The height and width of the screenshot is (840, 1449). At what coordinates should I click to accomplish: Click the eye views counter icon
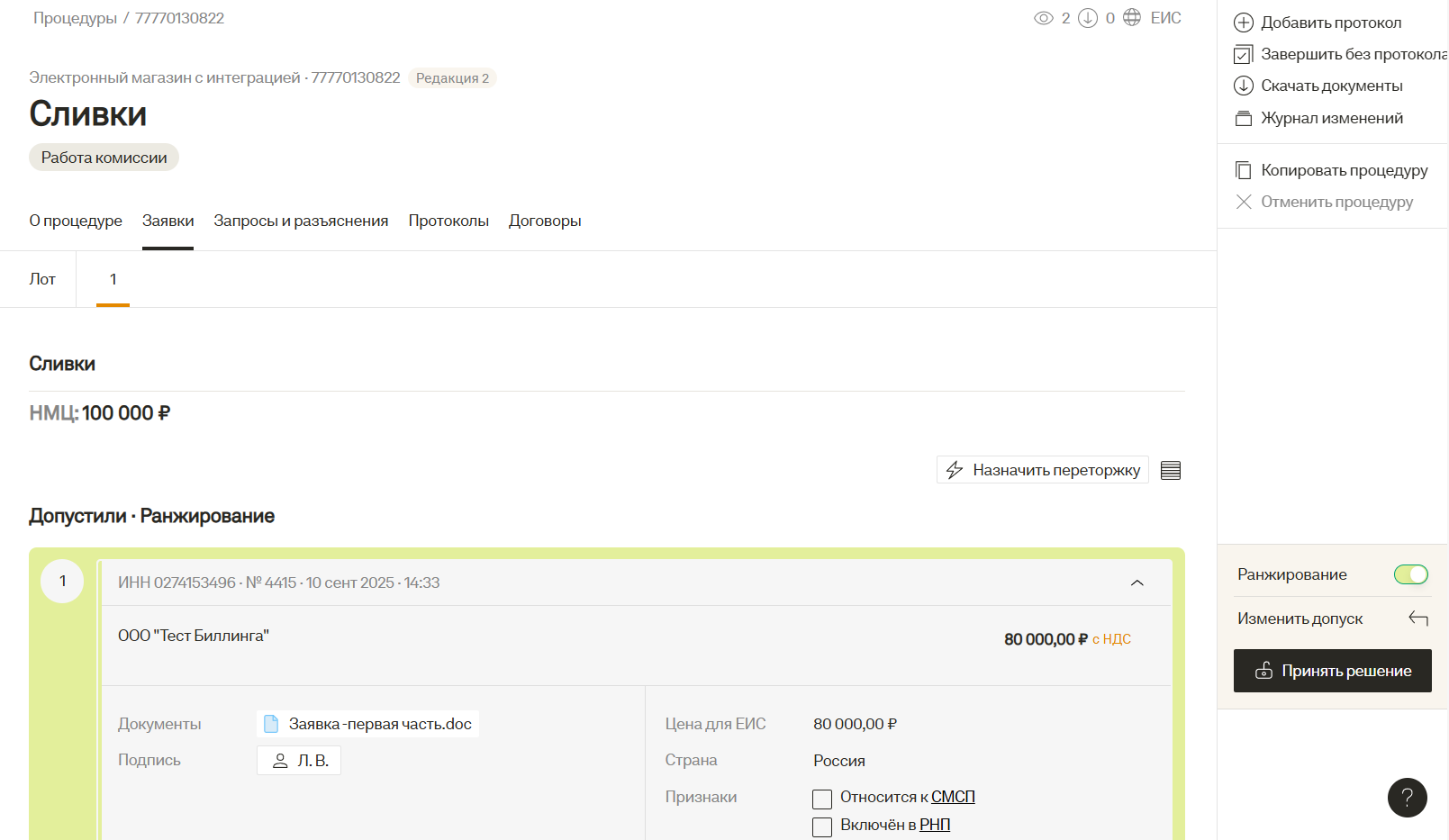coord(1043,18)
